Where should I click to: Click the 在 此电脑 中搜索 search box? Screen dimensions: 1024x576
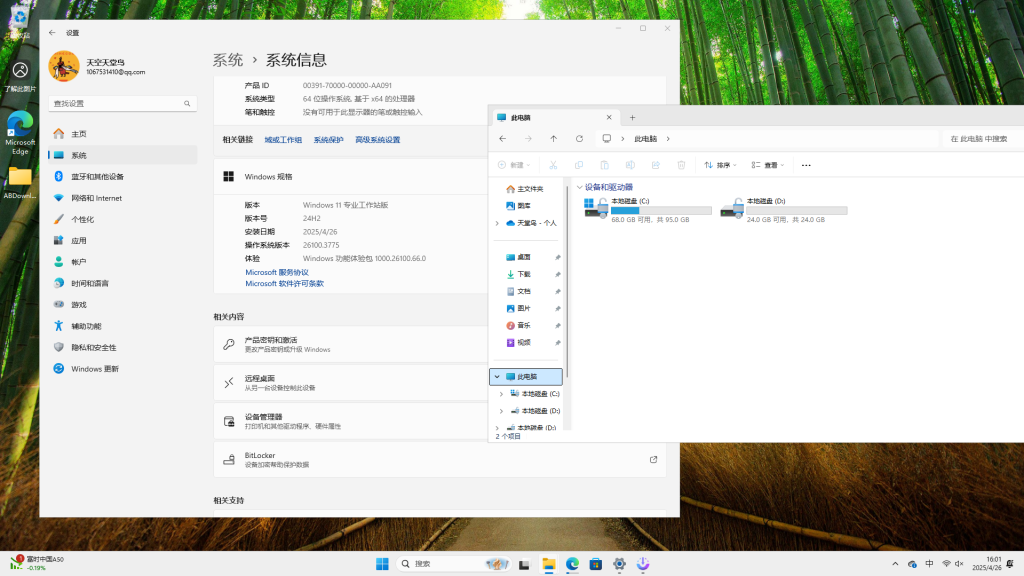pos(983,138)
